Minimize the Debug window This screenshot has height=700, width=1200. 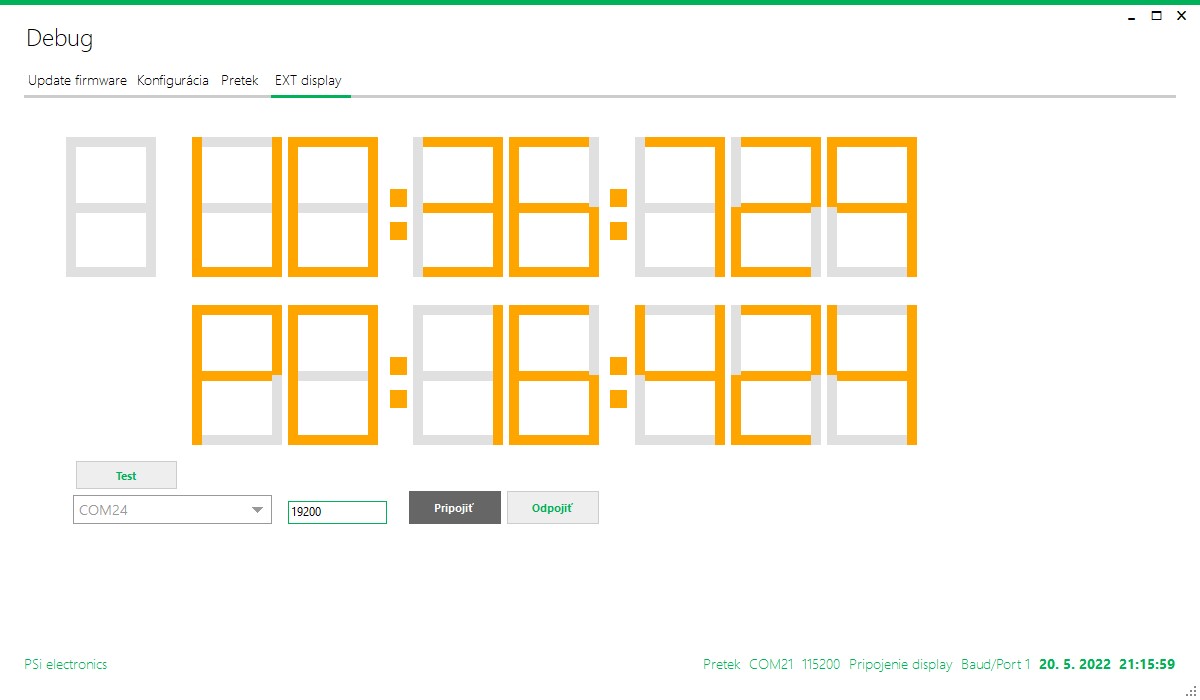click(x=1131, y=16)
